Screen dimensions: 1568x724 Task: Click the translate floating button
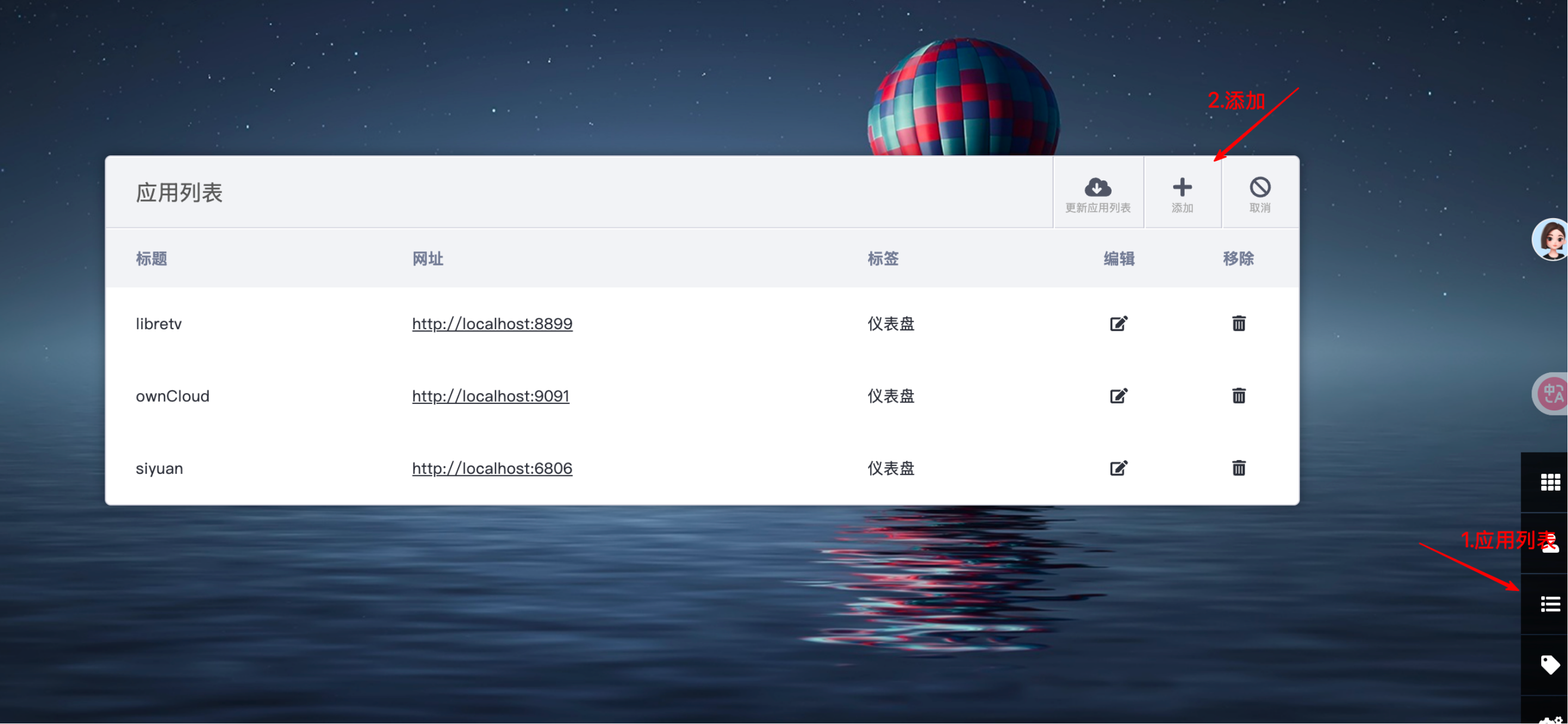(1551, 394)
